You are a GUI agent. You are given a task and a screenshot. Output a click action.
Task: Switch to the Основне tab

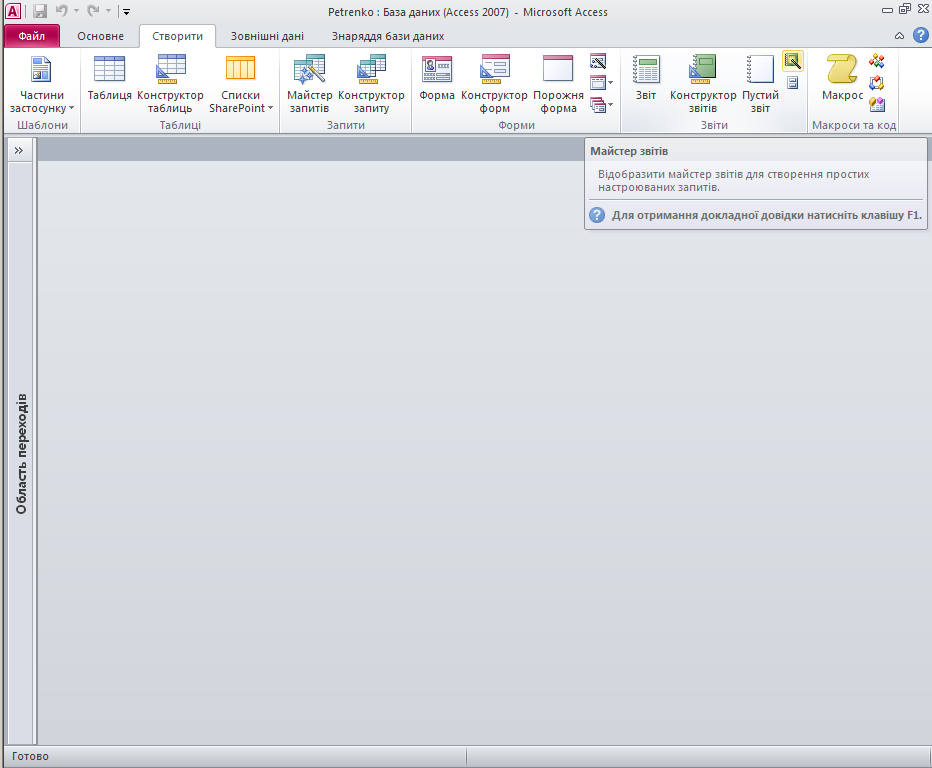(x=100, y=36)
